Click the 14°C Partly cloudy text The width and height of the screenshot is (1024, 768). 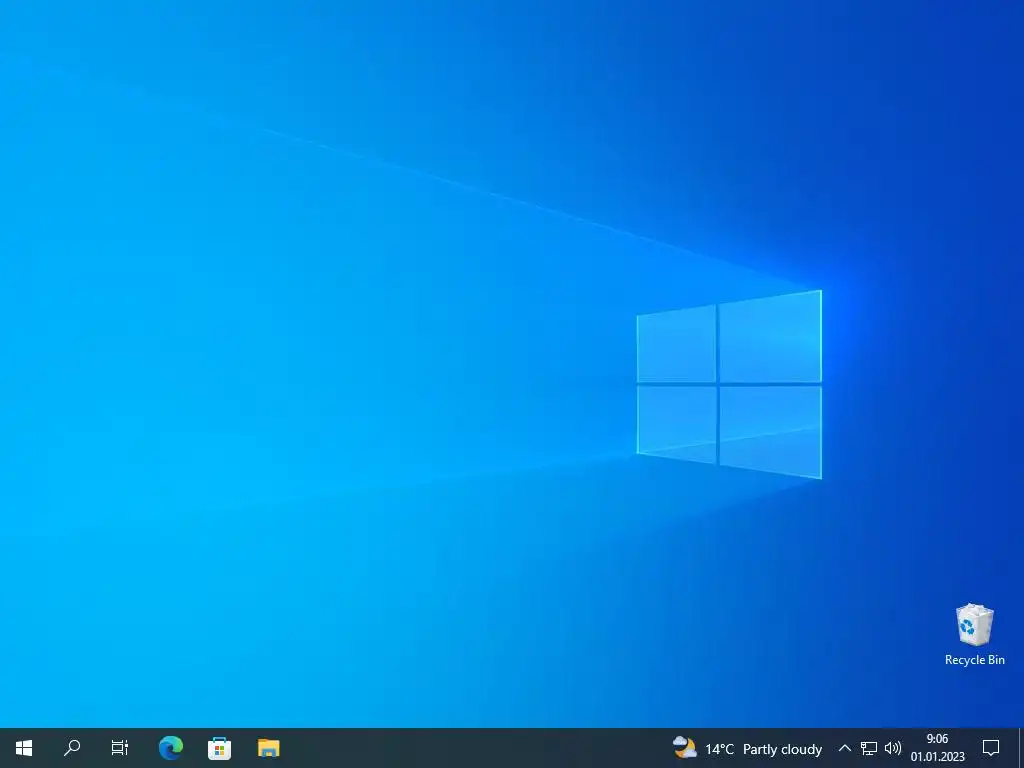click(763, 749)
